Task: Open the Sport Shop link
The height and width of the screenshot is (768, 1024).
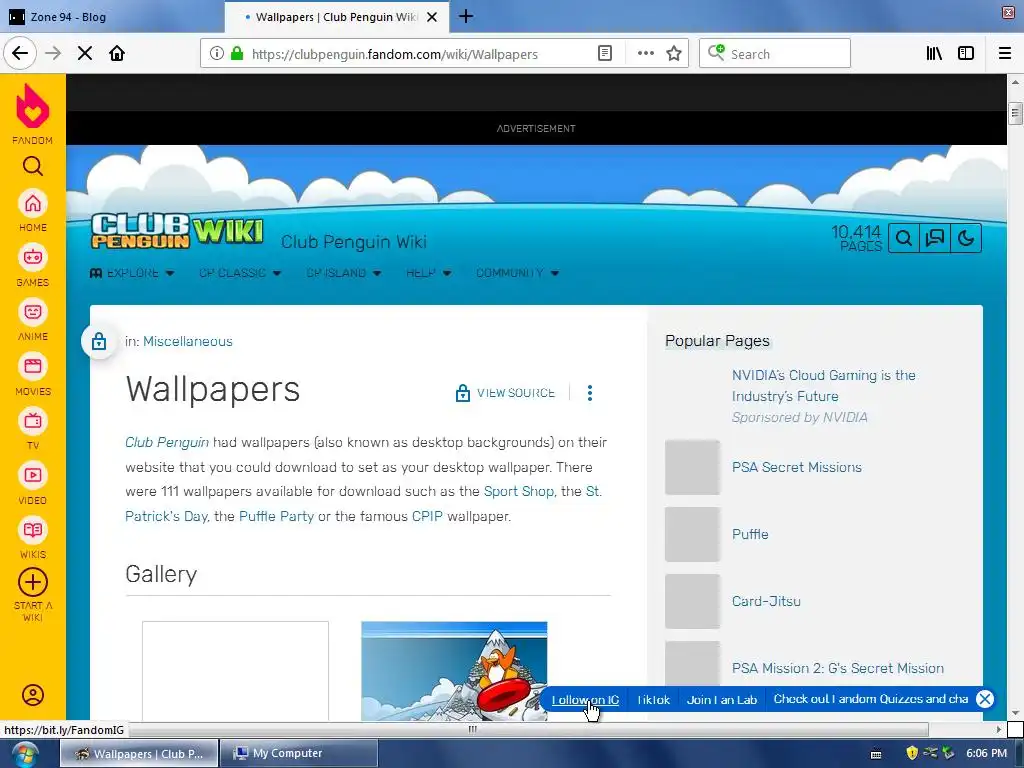Action: [x=519, y=491]
